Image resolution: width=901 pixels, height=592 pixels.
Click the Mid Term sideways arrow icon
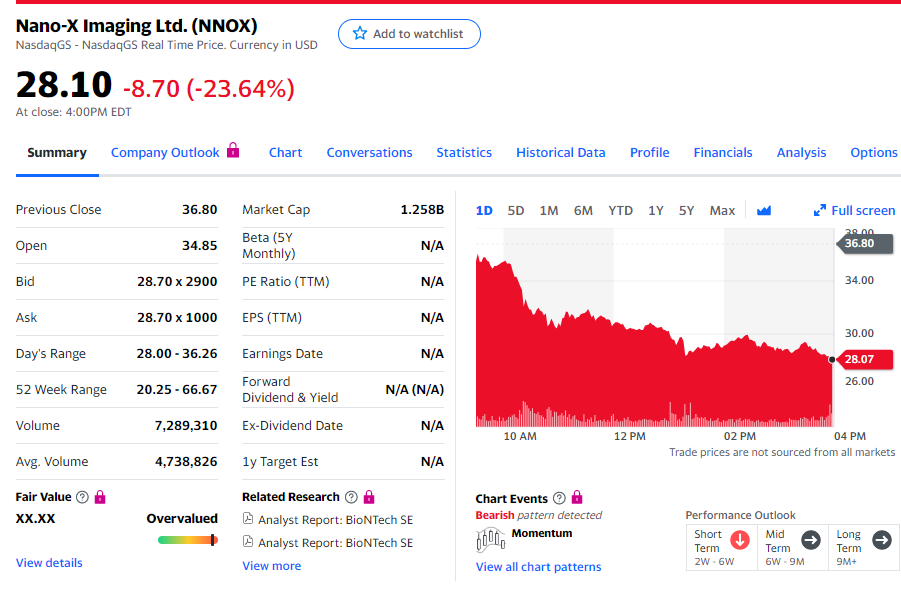coord(811,540)
